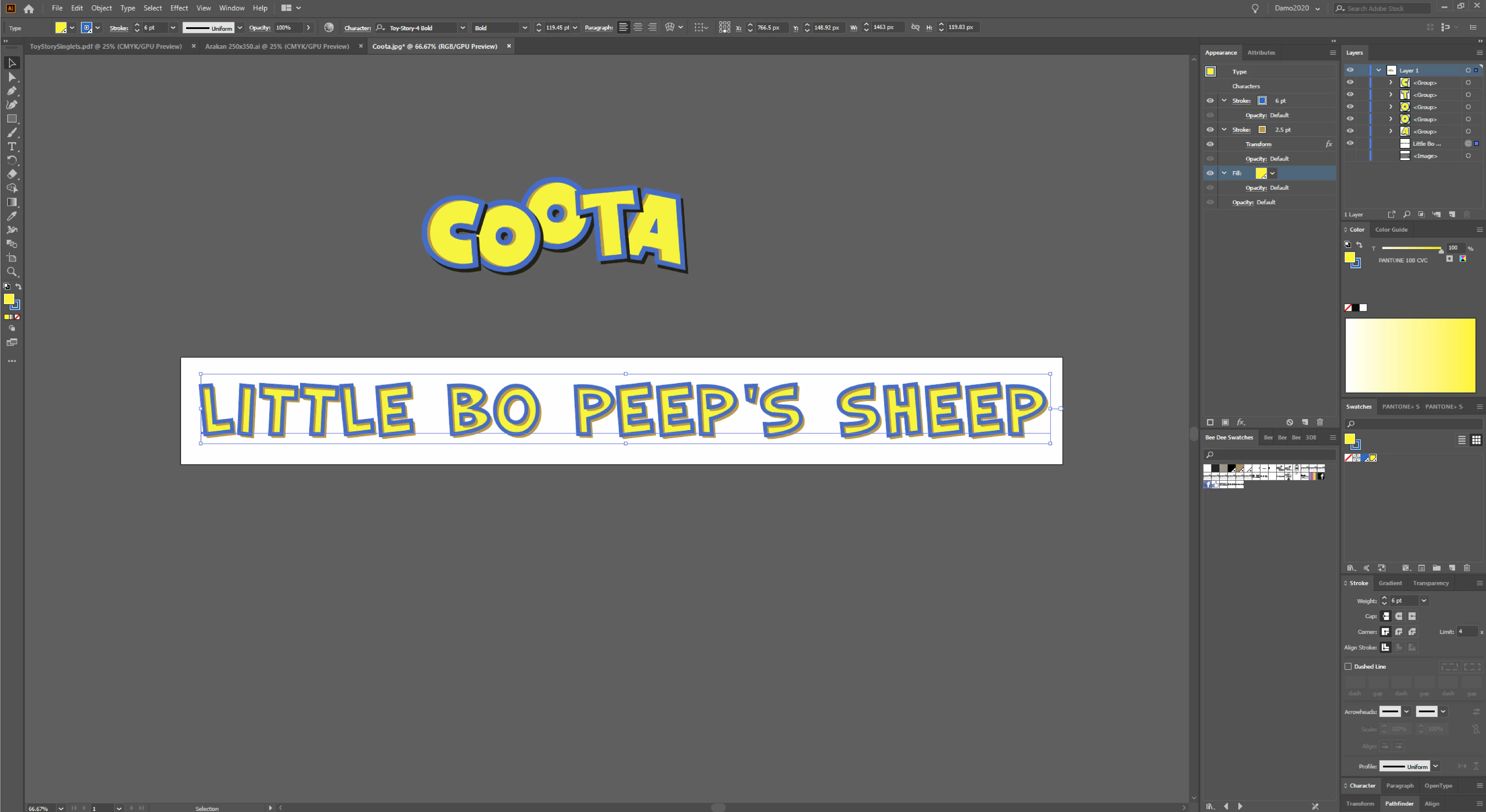Pick the Zoom tool
Screen dimensions: 1486x812
click(x=12, y=272)
